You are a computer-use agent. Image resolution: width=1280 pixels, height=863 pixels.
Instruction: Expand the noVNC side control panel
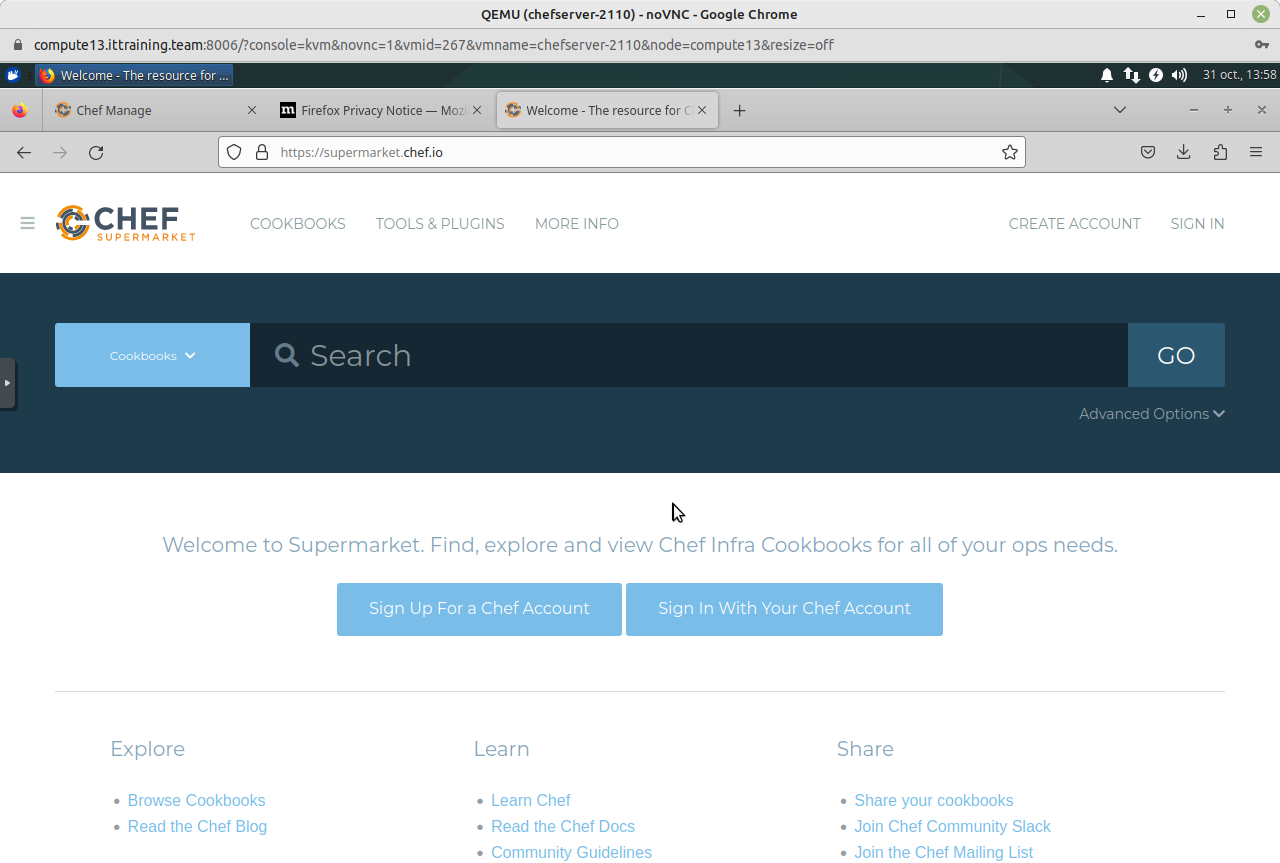(8, 383)
